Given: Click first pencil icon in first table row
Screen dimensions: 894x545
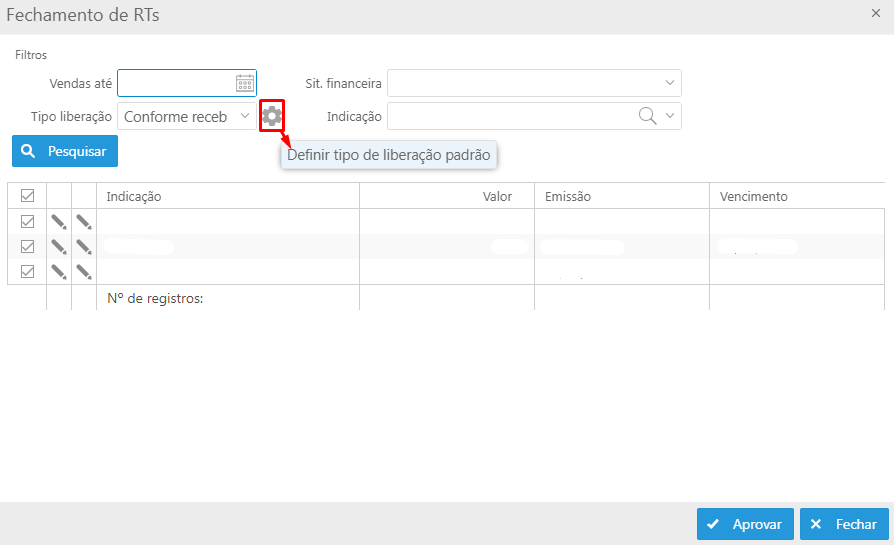Looking at the screenshot, I should 59,221.
